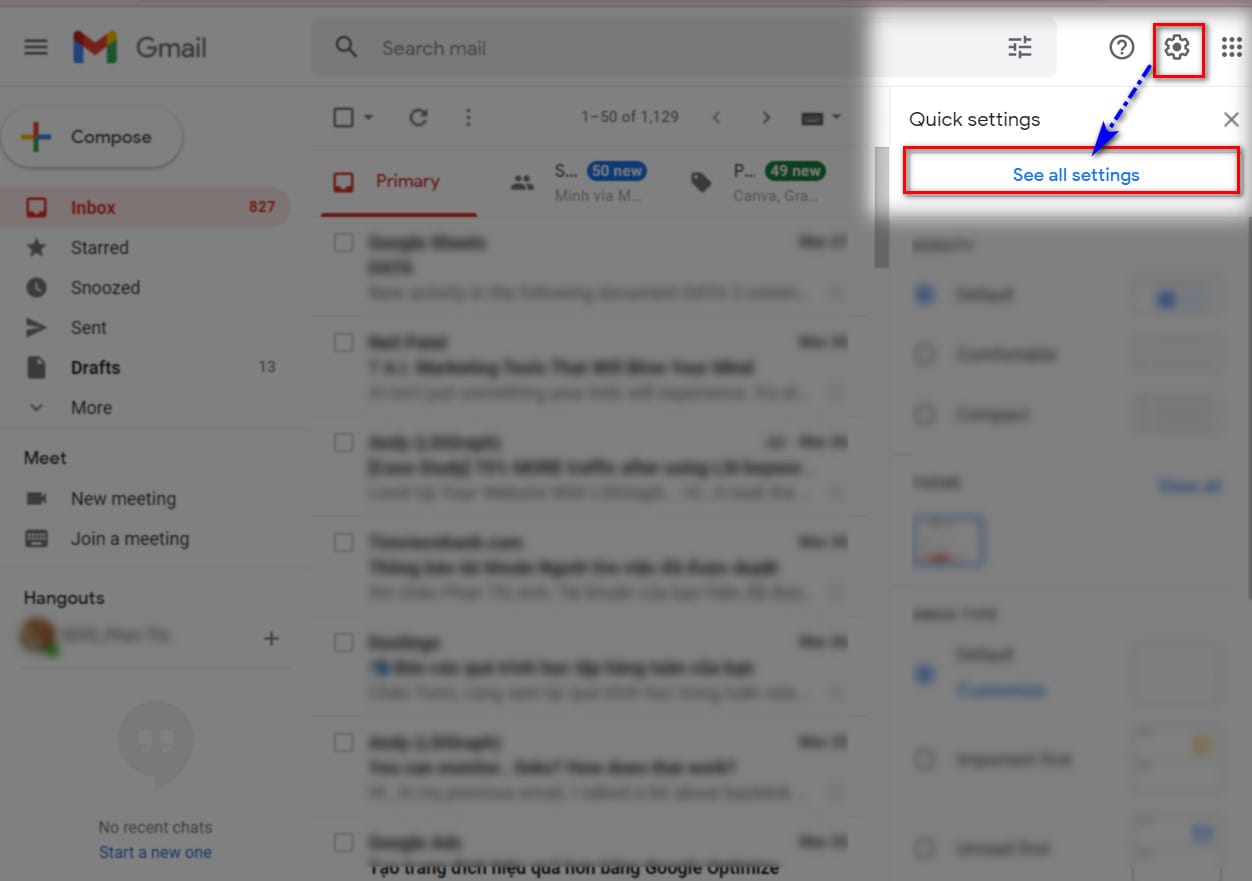Screen dimensions: 1252x881
Task: Add a Hangouts contact with the plus icon
Action: pyautogui.click(x=271, y=638)
